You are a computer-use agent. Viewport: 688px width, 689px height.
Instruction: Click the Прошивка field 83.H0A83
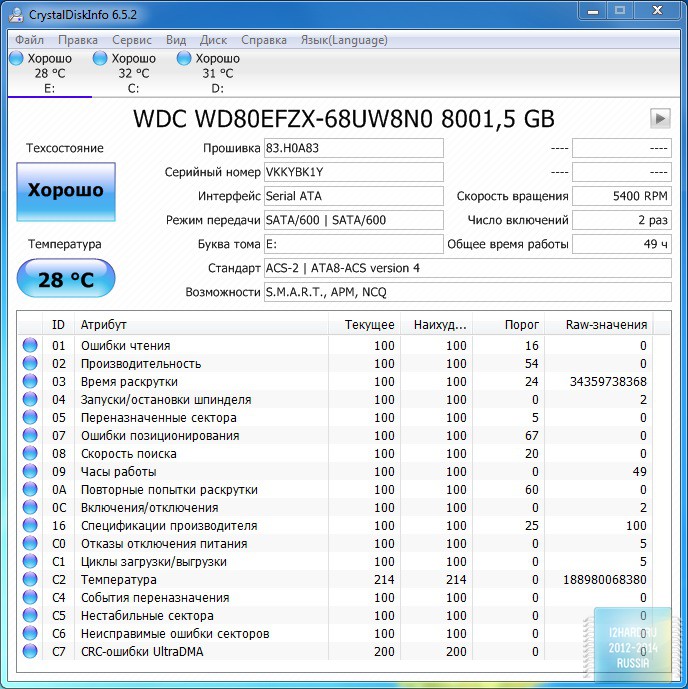[354, 148]
